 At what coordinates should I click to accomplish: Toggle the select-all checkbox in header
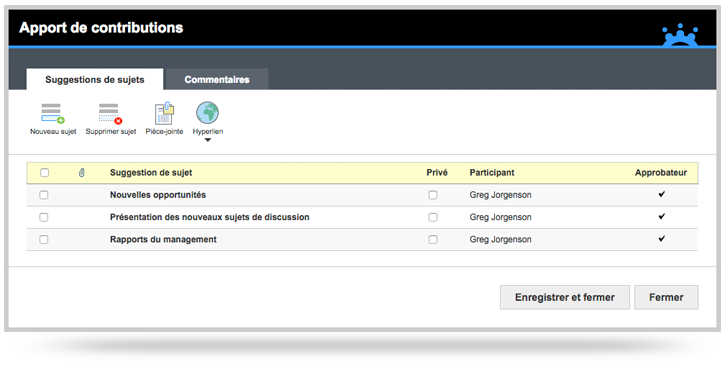click(44, 173)
